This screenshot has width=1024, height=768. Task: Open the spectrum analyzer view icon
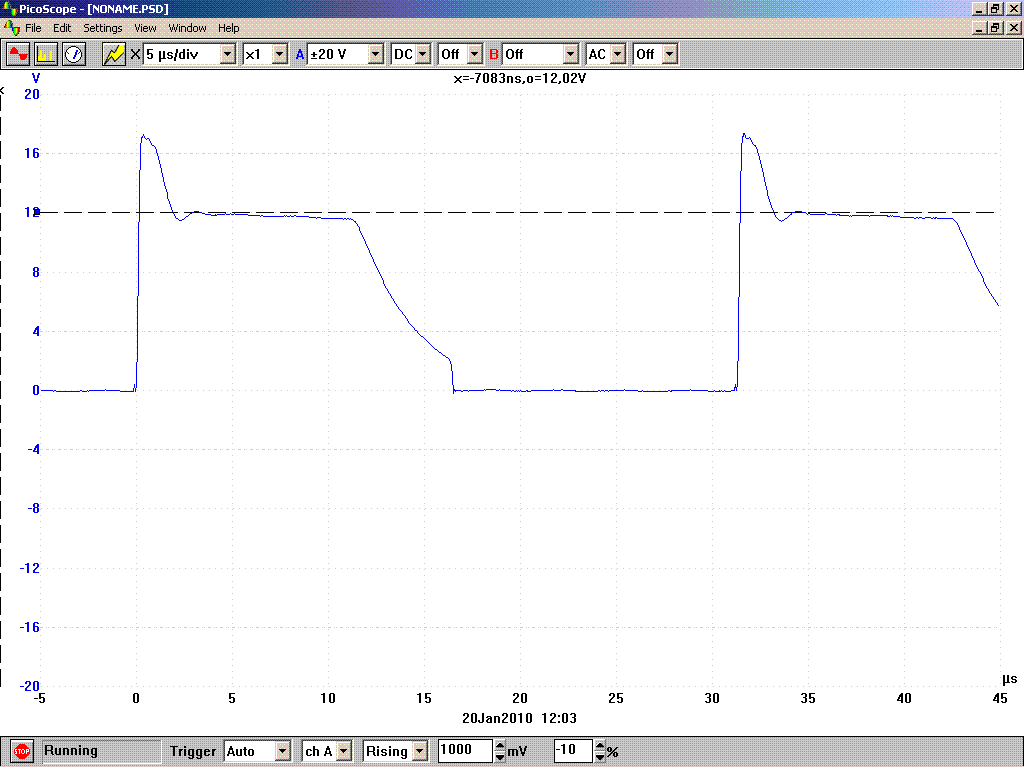46,54
